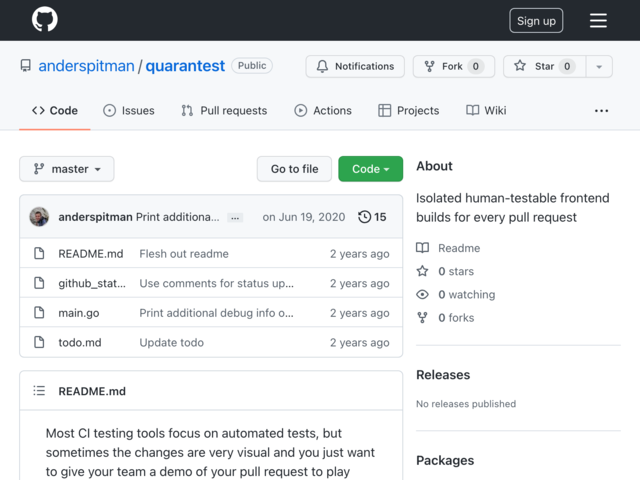Viewport: 640px width, 480px height.
Task: Click the fork icon beside 0 forks
Action: 422,318
